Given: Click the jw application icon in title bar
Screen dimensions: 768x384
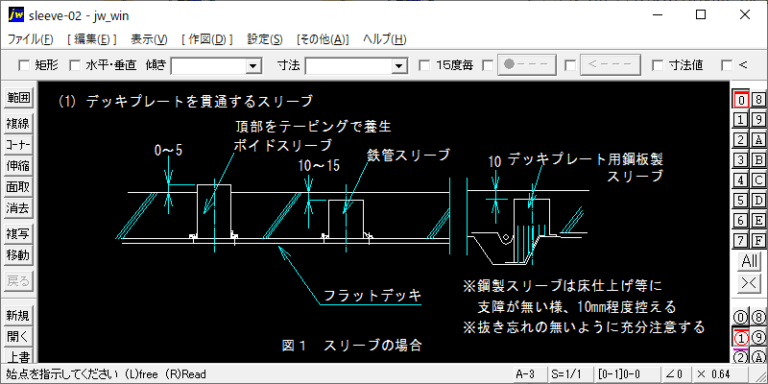Looking at the screenshot, I should [16, 15].
